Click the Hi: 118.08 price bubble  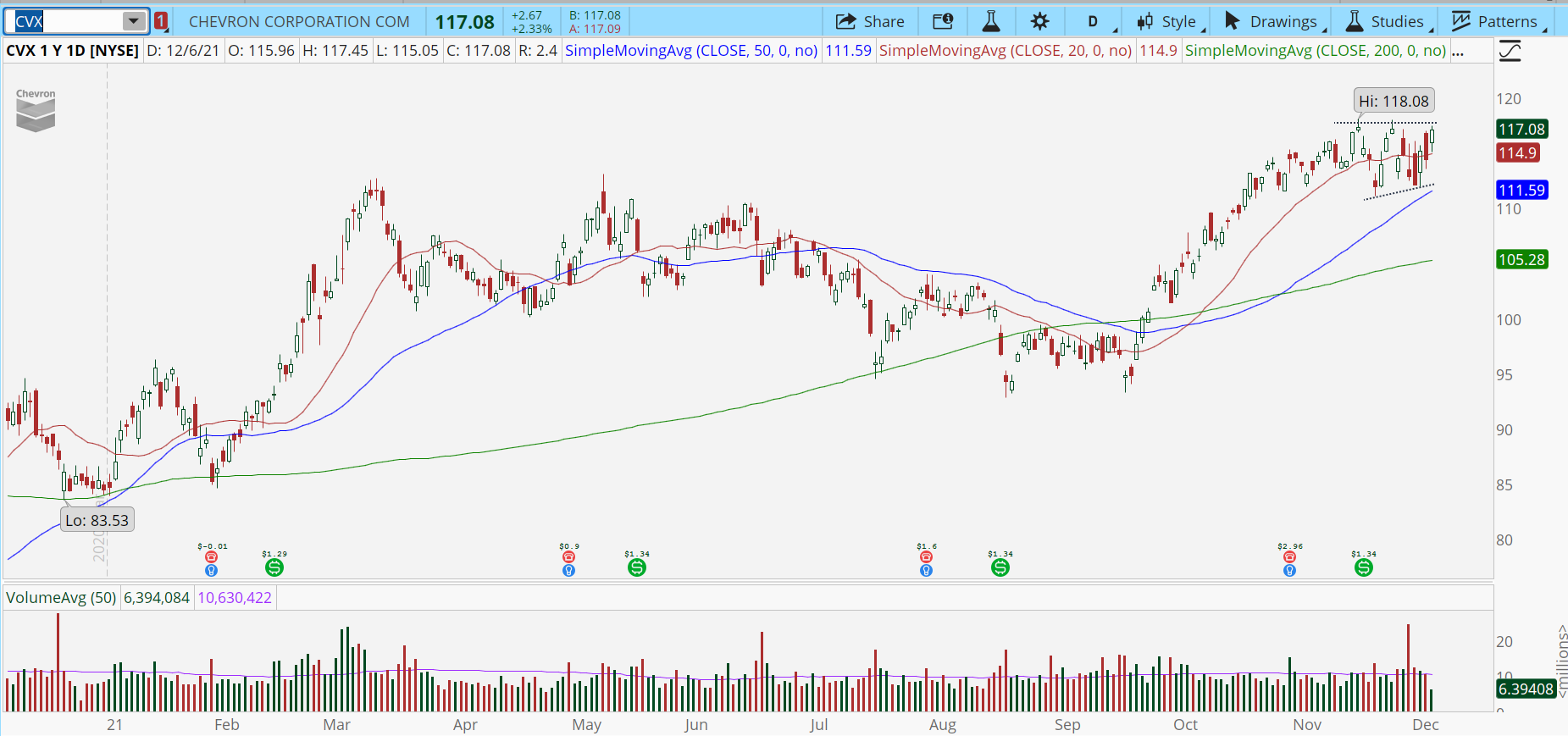(x=1393, y=101)
